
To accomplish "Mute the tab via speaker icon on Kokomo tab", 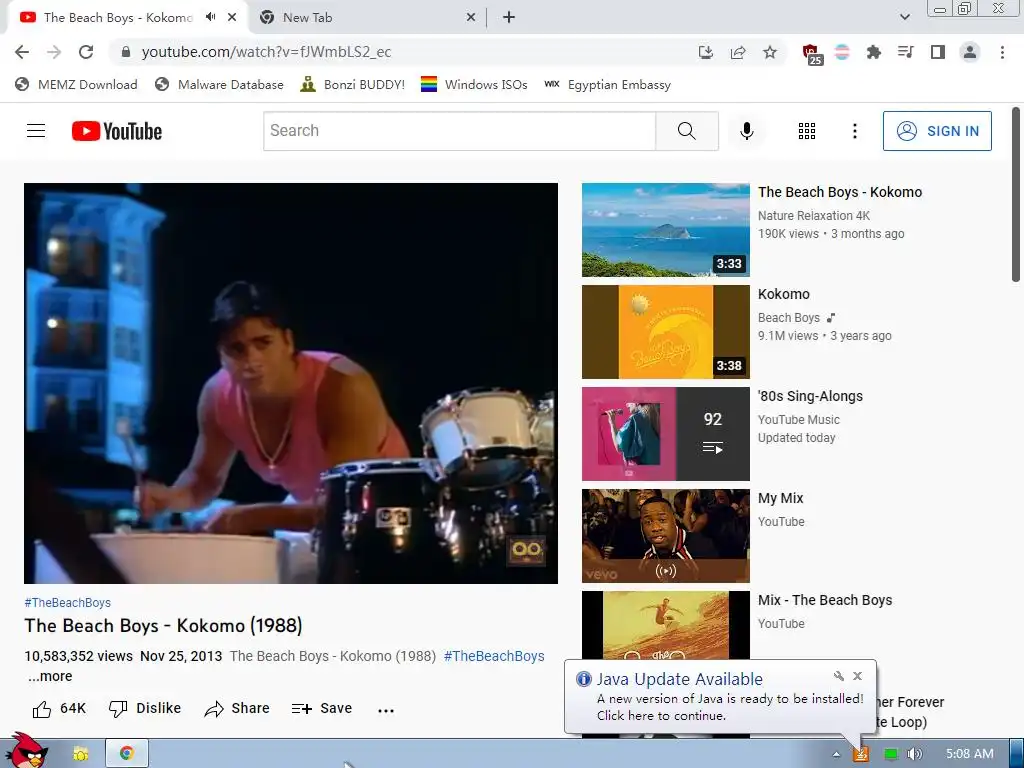I will (x=210, y=17).
